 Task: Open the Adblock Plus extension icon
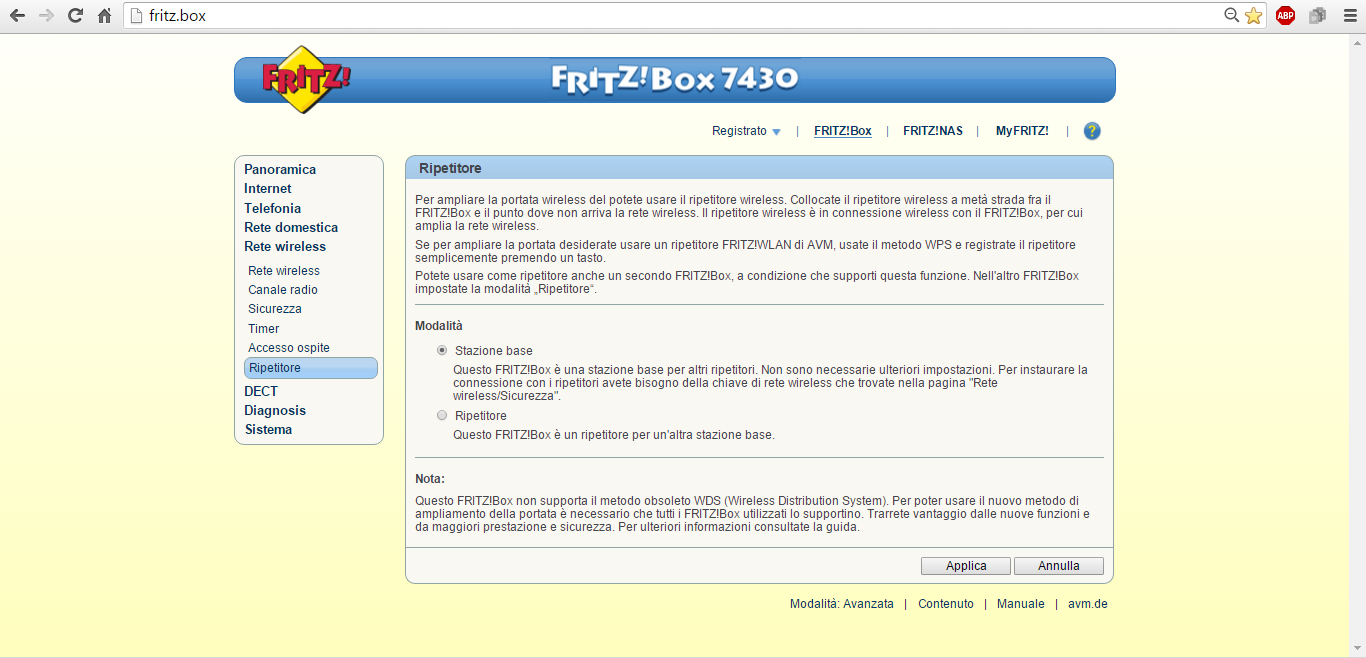tap(1285, 16)
